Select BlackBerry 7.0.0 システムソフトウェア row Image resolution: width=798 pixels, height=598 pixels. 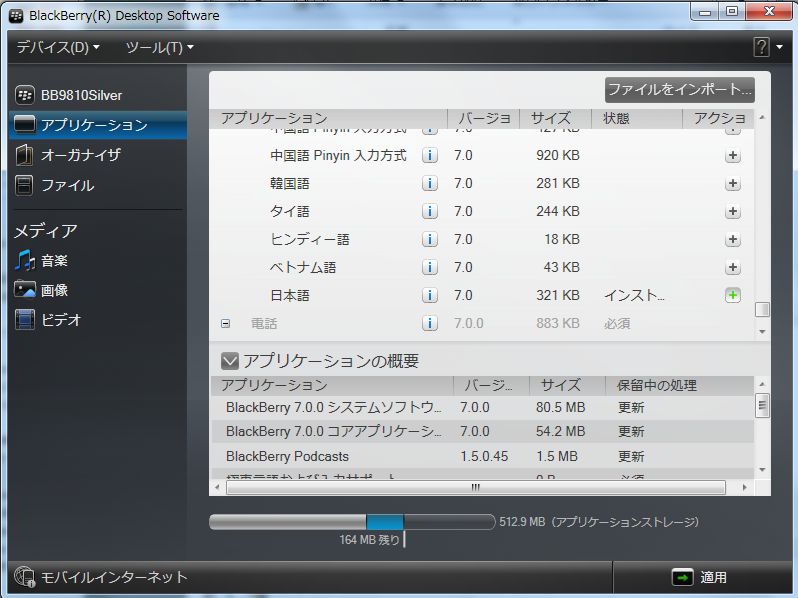[482, 408]
